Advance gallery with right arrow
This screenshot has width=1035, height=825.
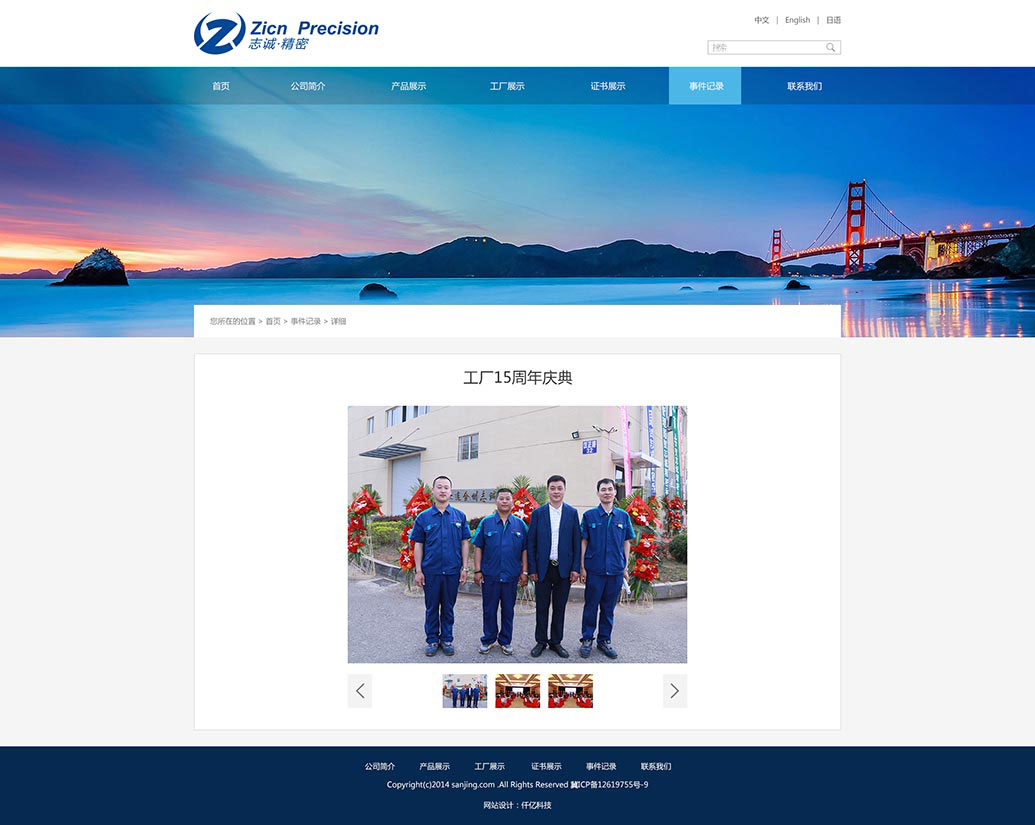click(x=674, y=691)
